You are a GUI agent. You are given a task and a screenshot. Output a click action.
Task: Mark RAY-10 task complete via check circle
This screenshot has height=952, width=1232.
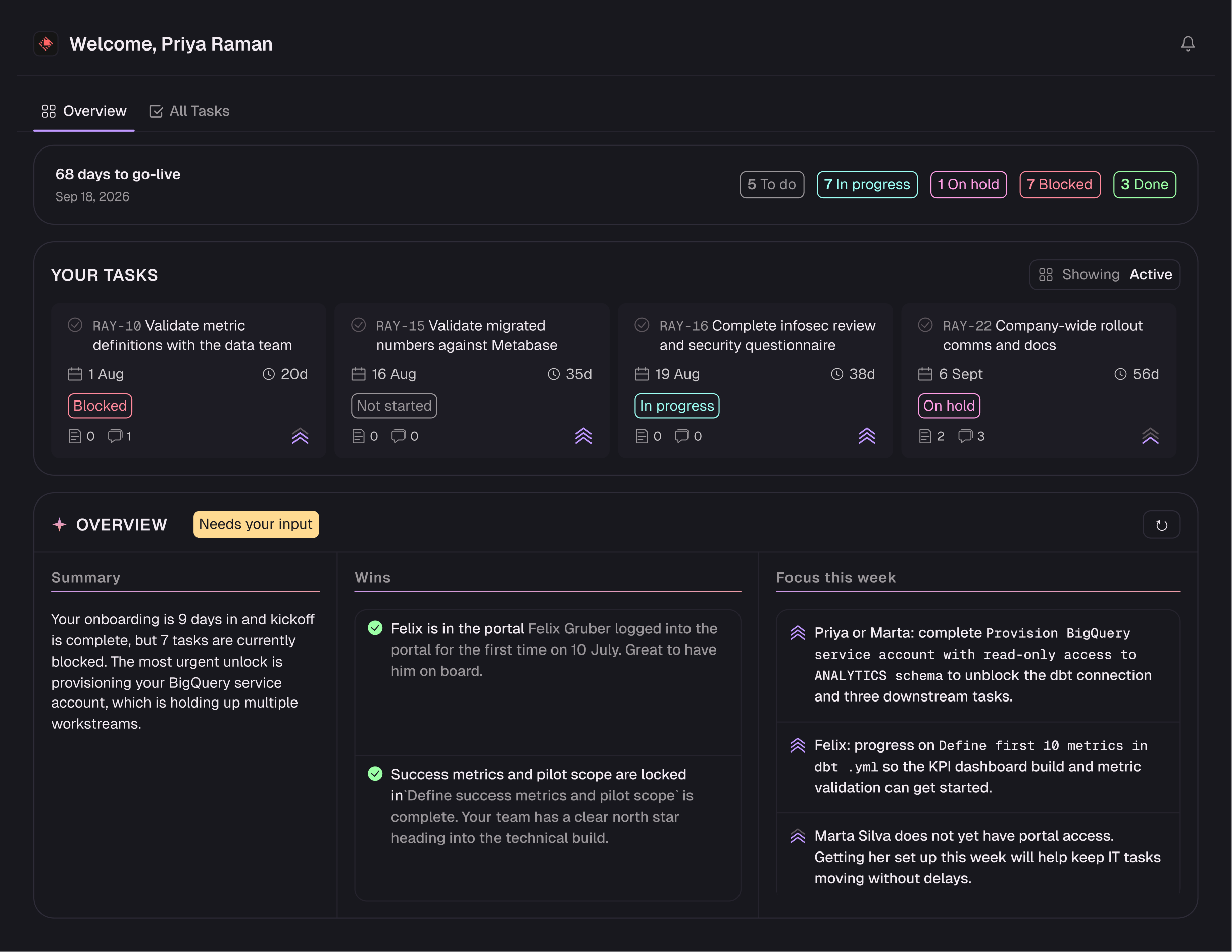[x=75, y=325]
